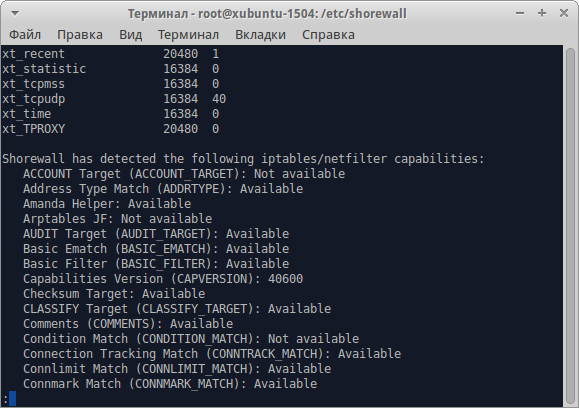Click the Capabilities Version 40600 value

click(x=285, y=279)
